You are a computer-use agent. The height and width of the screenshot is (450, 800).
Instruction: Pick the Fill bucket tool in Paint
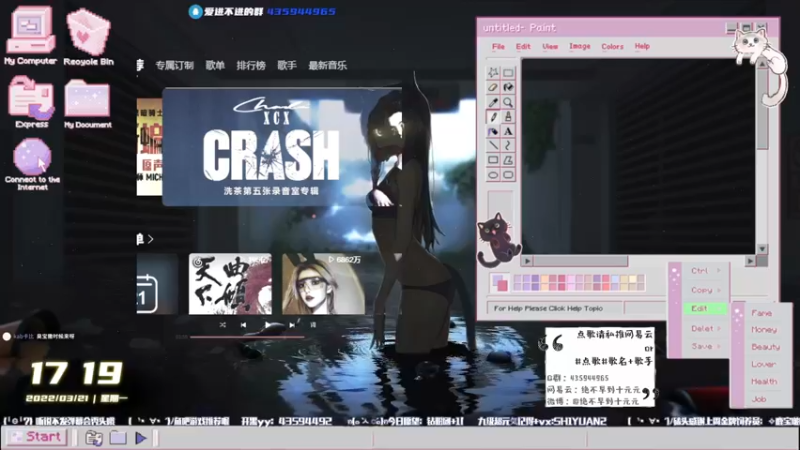508,87
